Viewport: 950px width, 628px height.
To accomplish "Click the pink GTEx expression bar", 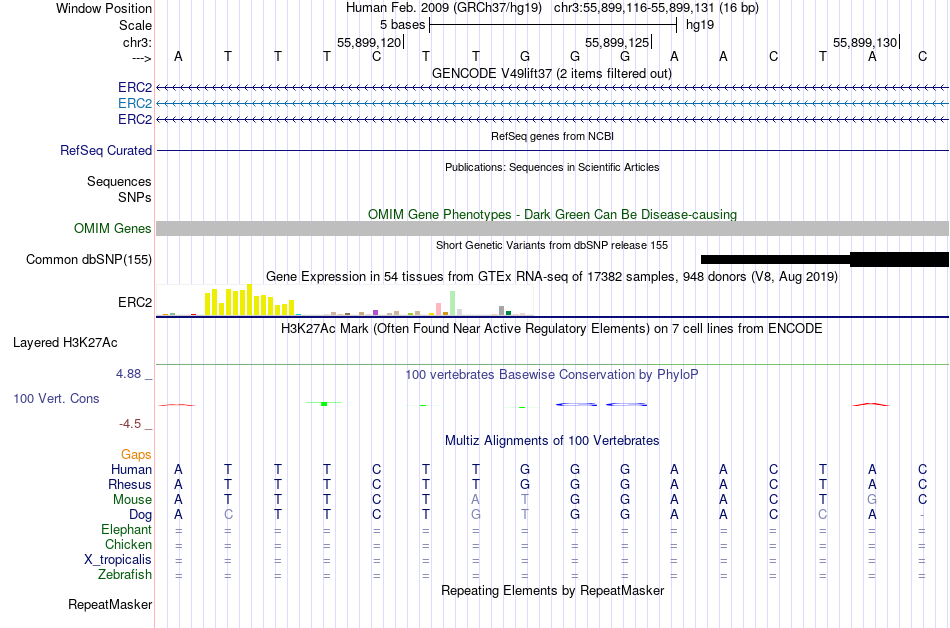I will tap(438, 309).
